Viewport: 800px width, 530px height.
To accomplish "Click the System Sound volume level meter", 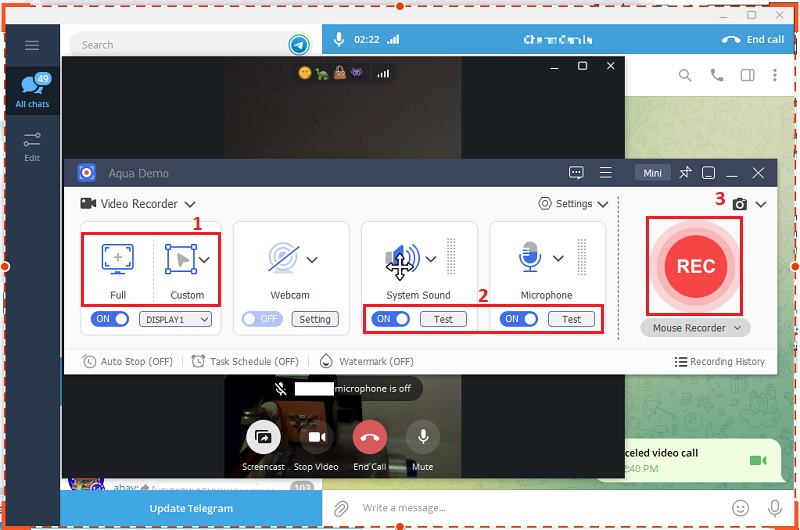I will tap(451, 257).
